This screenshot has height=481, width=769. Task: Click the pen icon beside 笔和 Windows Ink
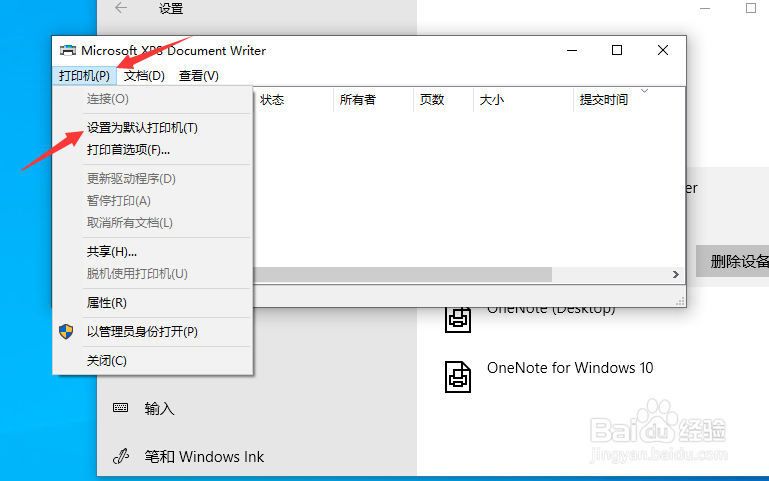tap(121, 456)
